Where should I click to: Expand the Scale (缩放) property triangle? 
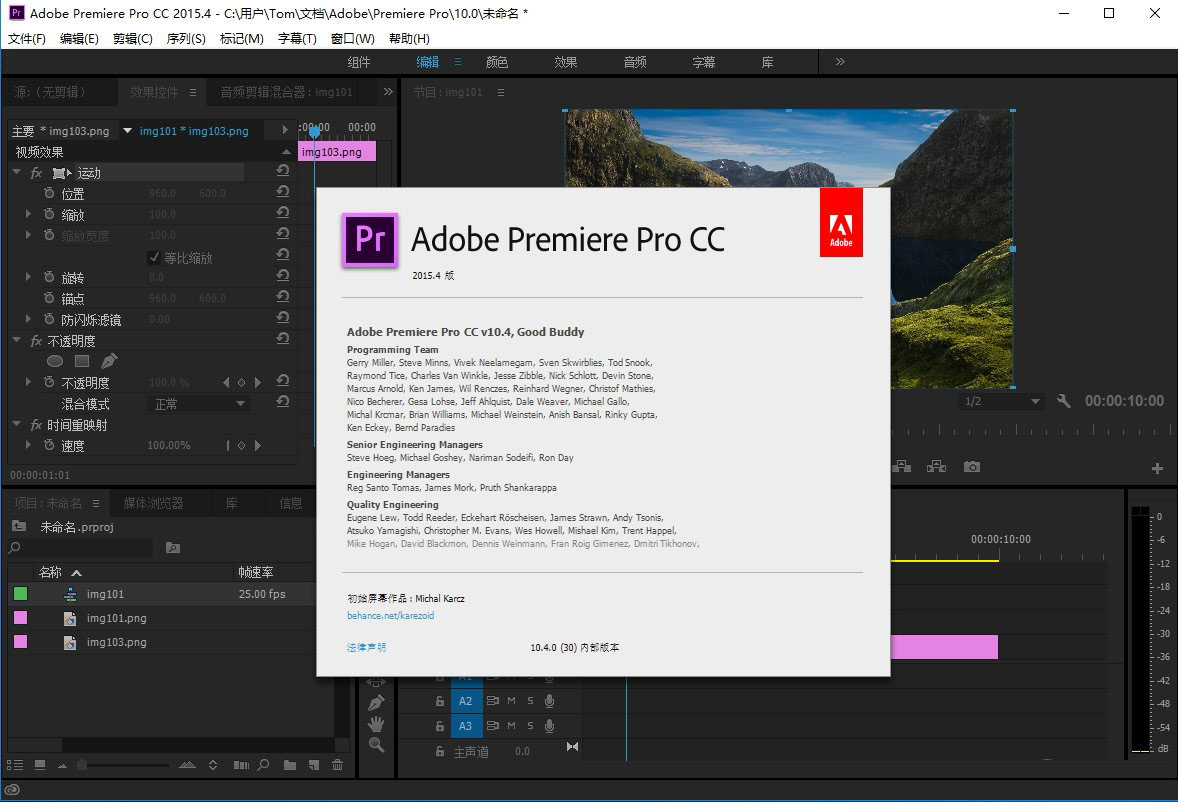coord(29,215)
